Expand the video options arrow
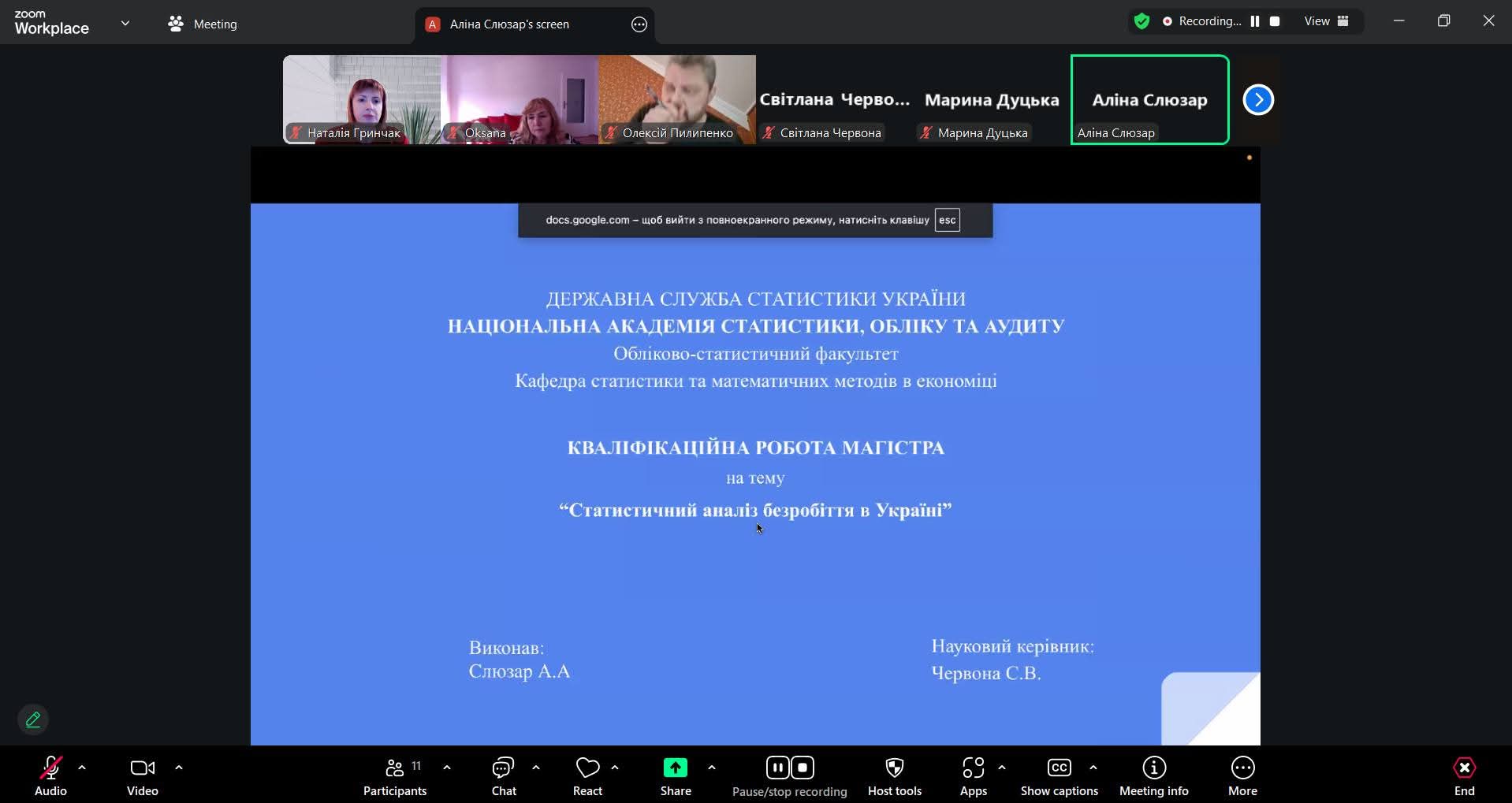Image resolution: width=1512 pixels, height=803 pixels. tap(179, 768)
